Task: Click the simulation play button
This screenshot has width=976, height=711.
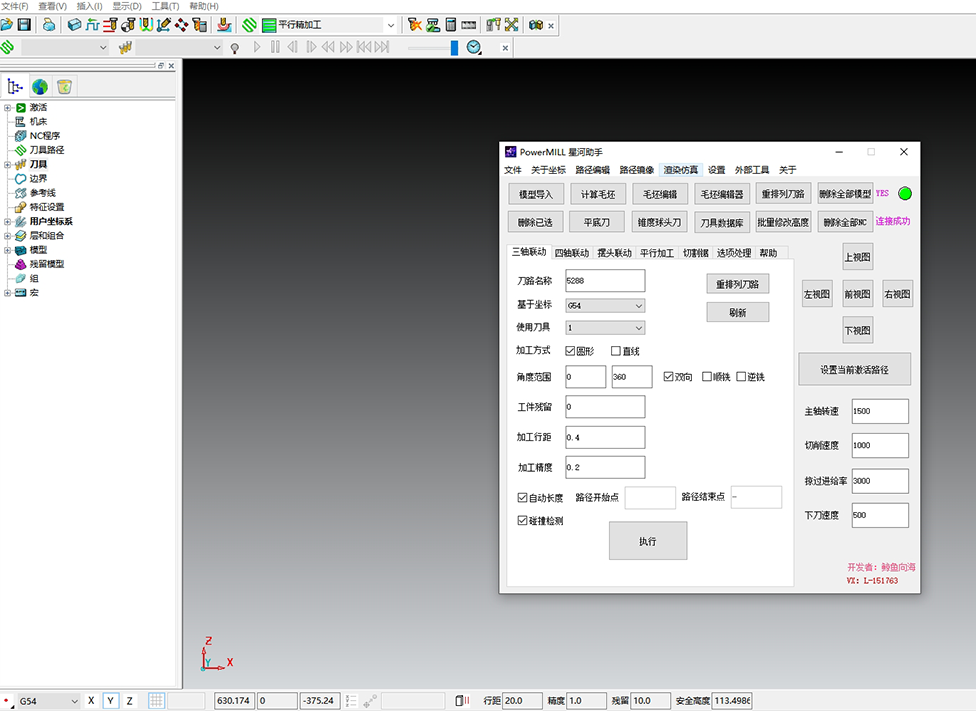Action: point(257,47)
